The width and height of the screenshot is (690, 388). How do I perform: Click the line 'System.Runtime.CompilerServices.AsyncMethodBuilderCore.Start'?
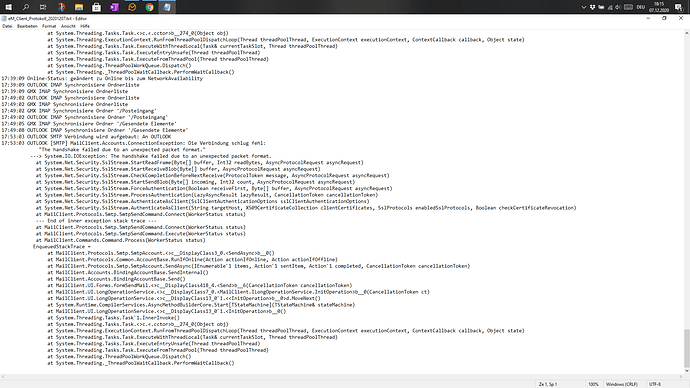201,305
